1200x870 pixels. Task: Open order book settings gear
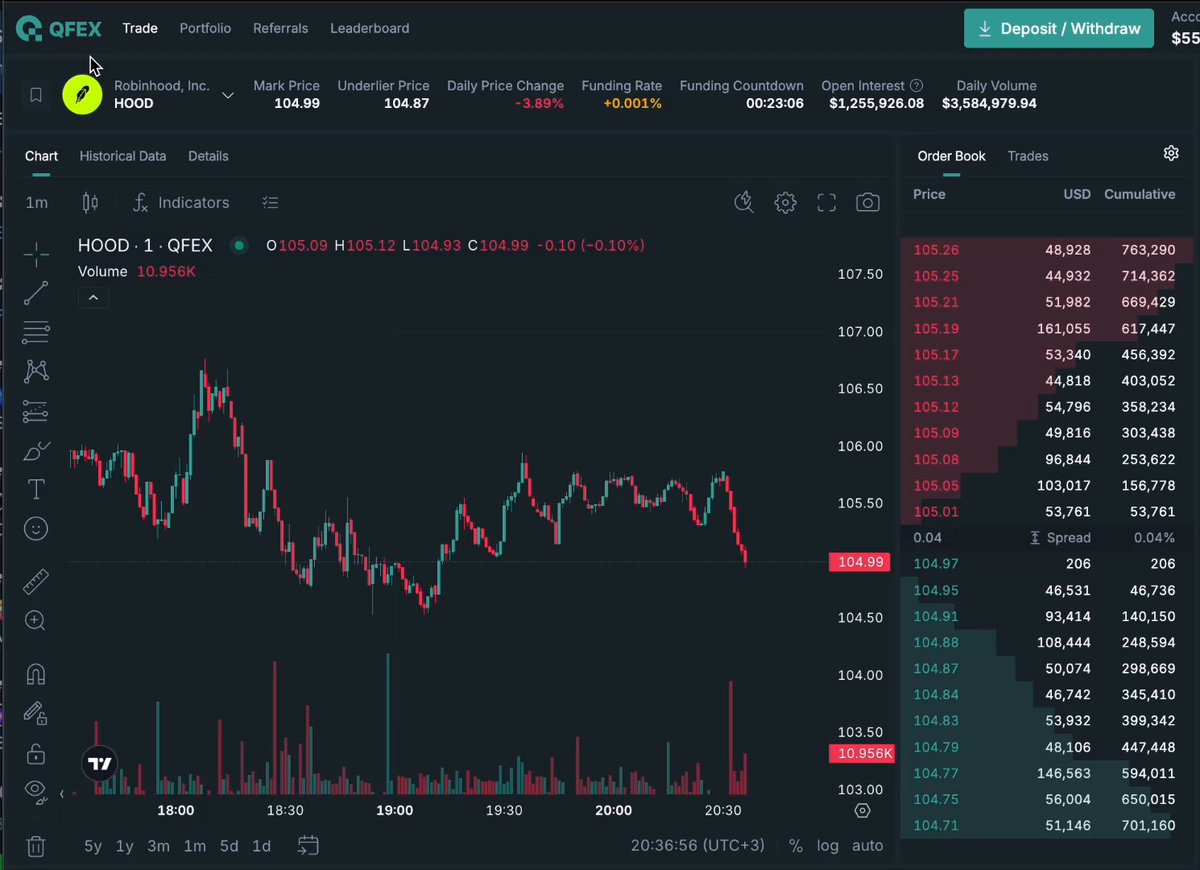coord(1171,154)
